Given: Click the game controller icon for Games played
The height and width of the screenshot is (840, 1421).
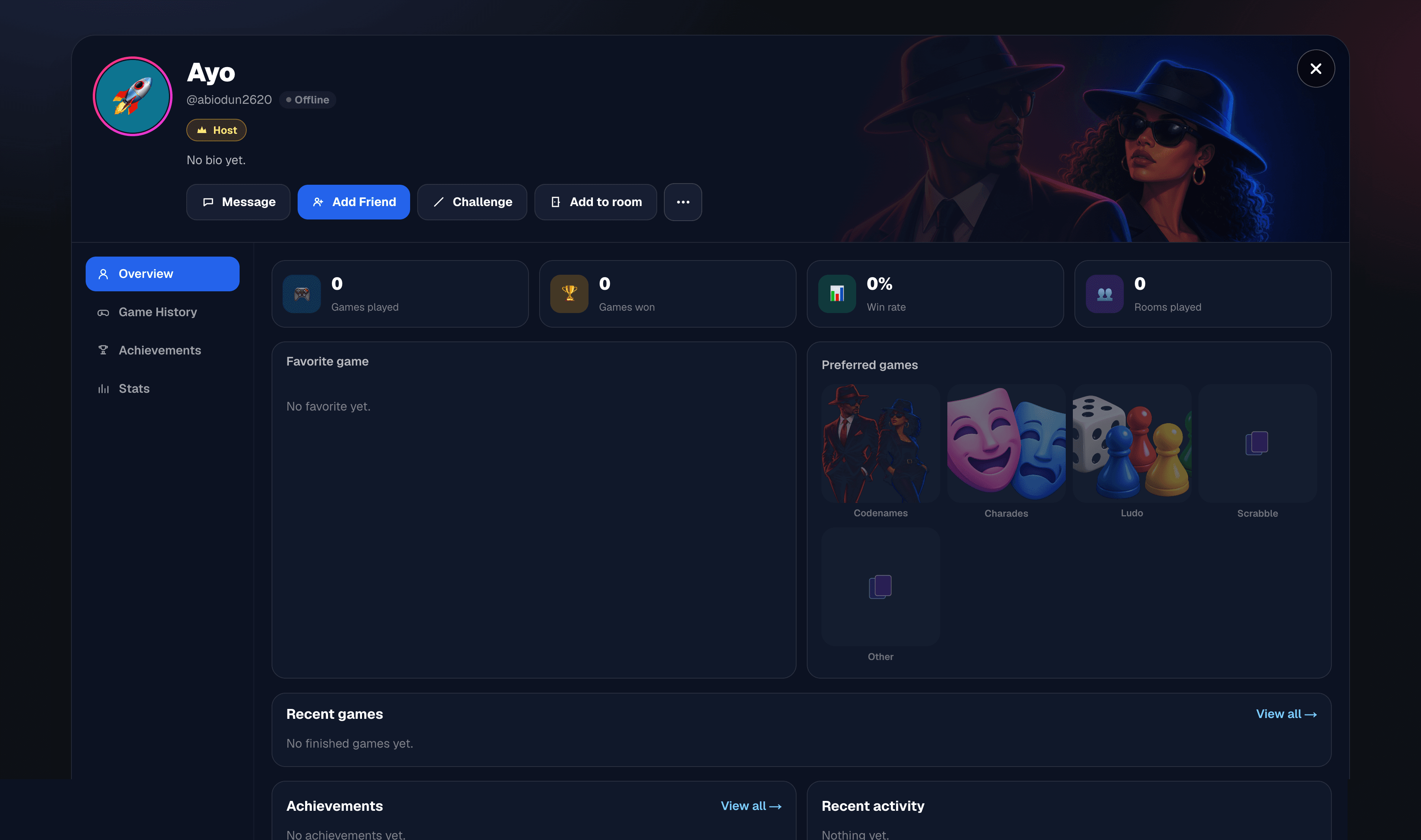Looking at the screenshot, I should point(302,294).
